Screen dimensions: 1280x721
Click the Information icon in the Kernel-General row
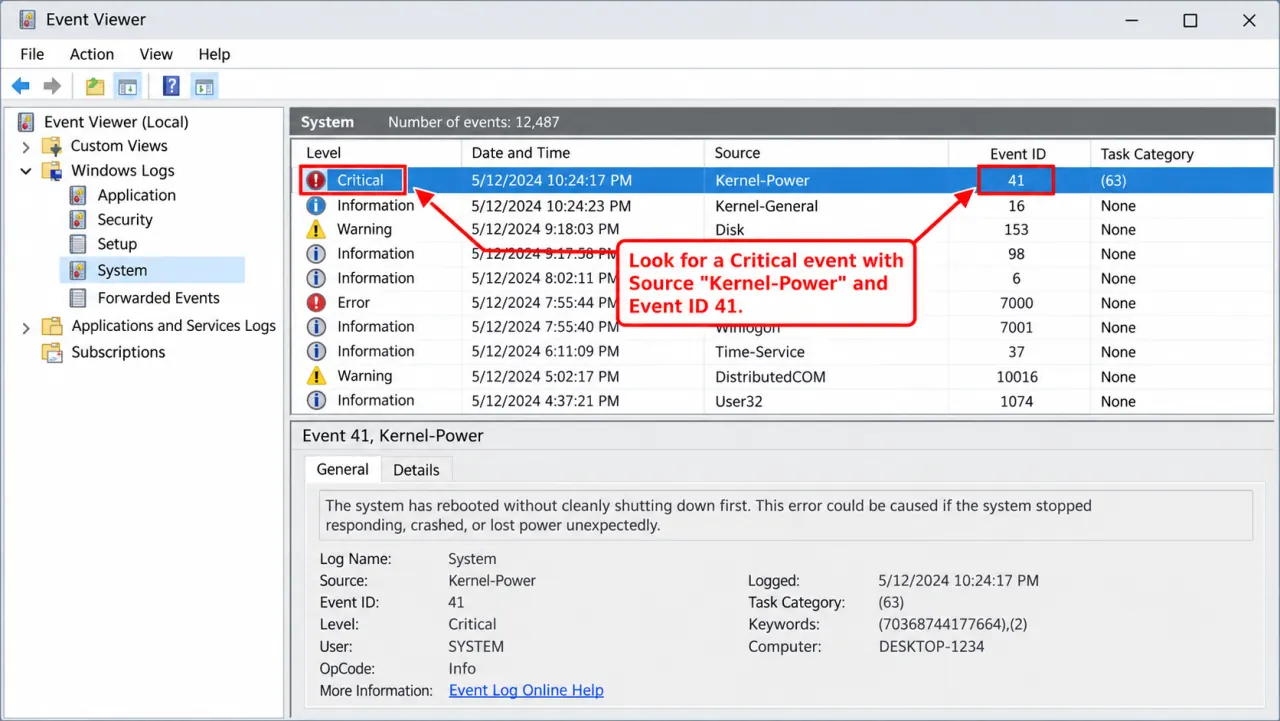pyautogui.click(x=316, y=206)
